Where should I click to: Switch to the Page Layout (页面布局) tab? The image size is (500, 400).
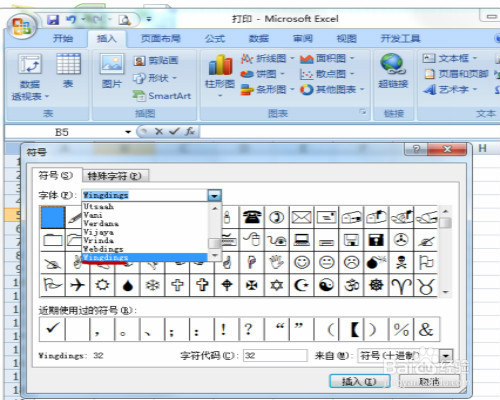[161, 39]
